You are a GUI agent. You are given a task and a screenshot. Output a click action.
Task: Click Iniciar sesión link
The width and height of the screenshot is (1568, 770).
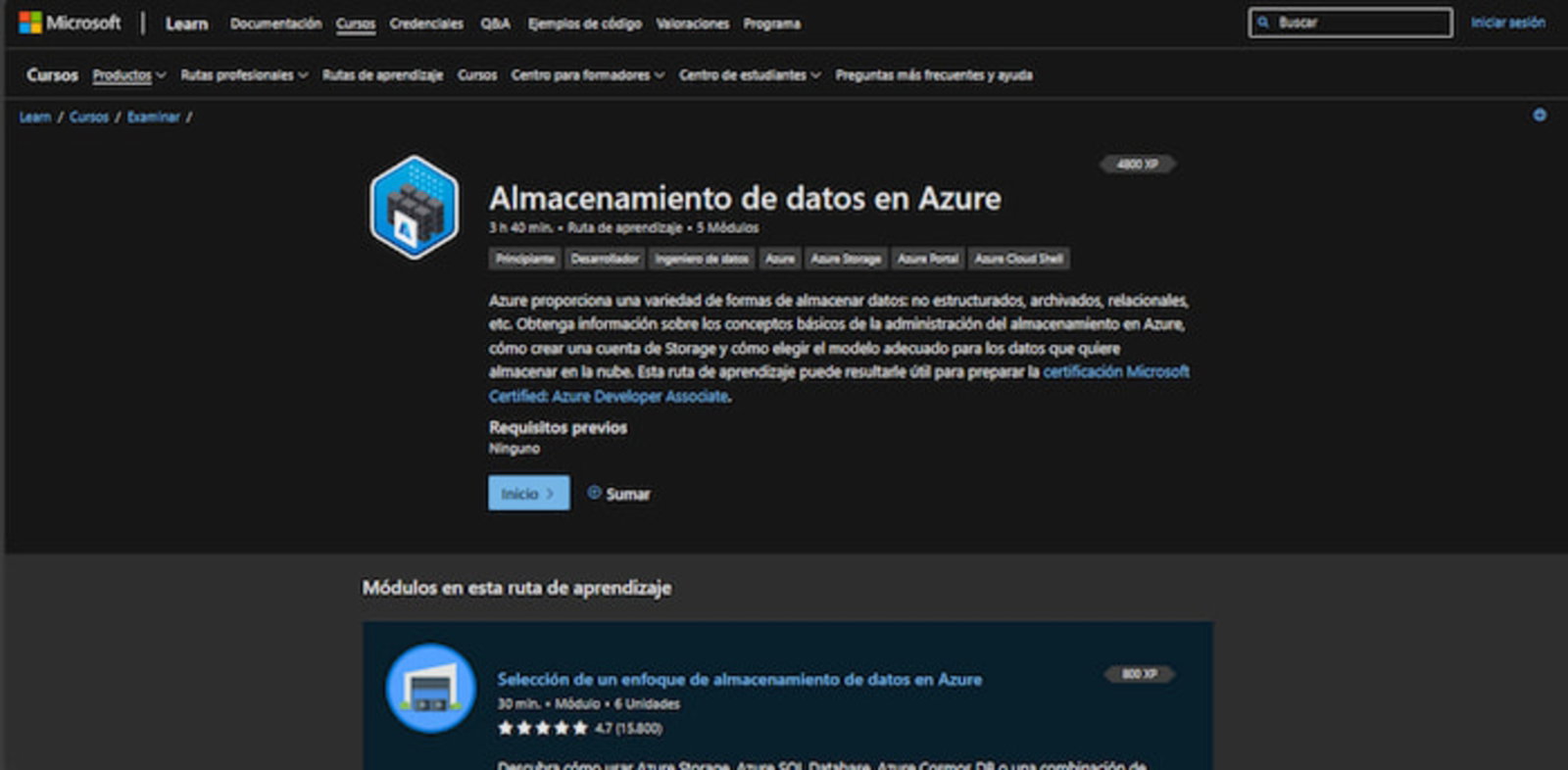point(1507,23)
